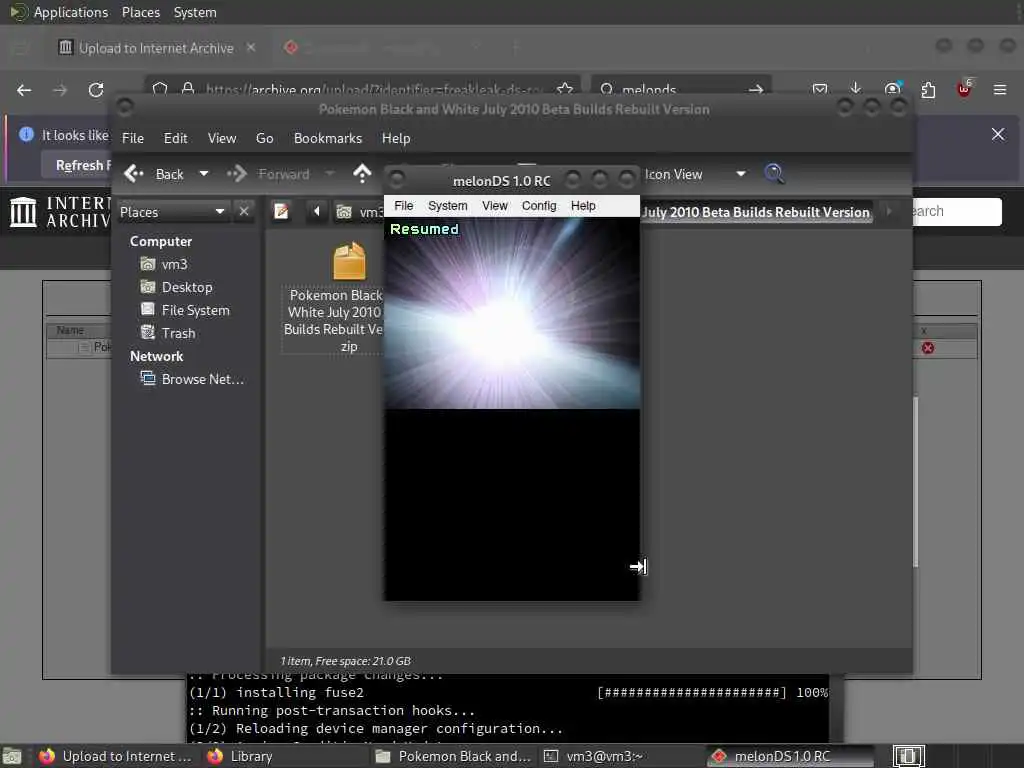Open melonDS Help menu
Screen dimensions: 1024x768
583,206
